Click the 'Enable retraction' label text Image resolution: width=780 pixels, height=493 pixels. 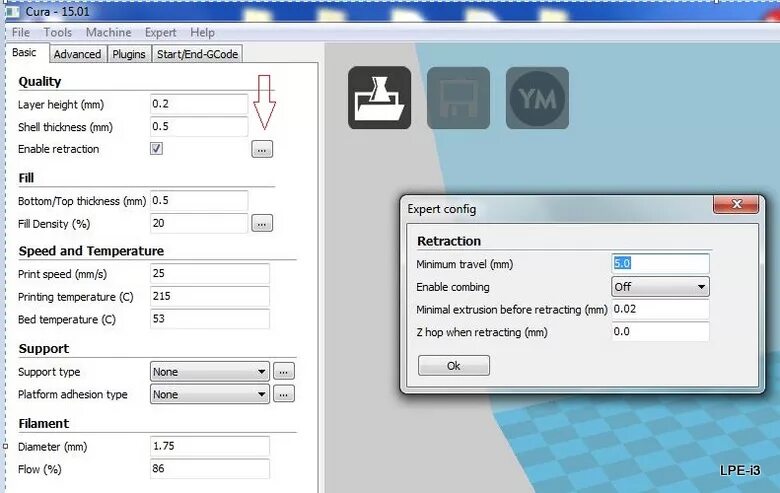59,149
